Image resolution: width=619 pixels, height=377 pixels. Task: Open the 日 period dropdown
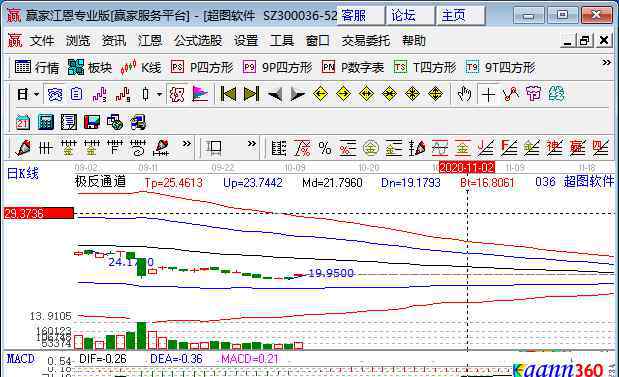coord(28,94)
